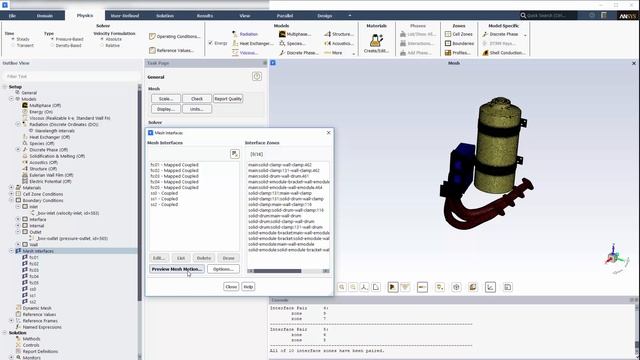This screenshot has height=360, width=640.
Task: Expand Cell Zone Conditions in the tree
Action: coord(11,194)
